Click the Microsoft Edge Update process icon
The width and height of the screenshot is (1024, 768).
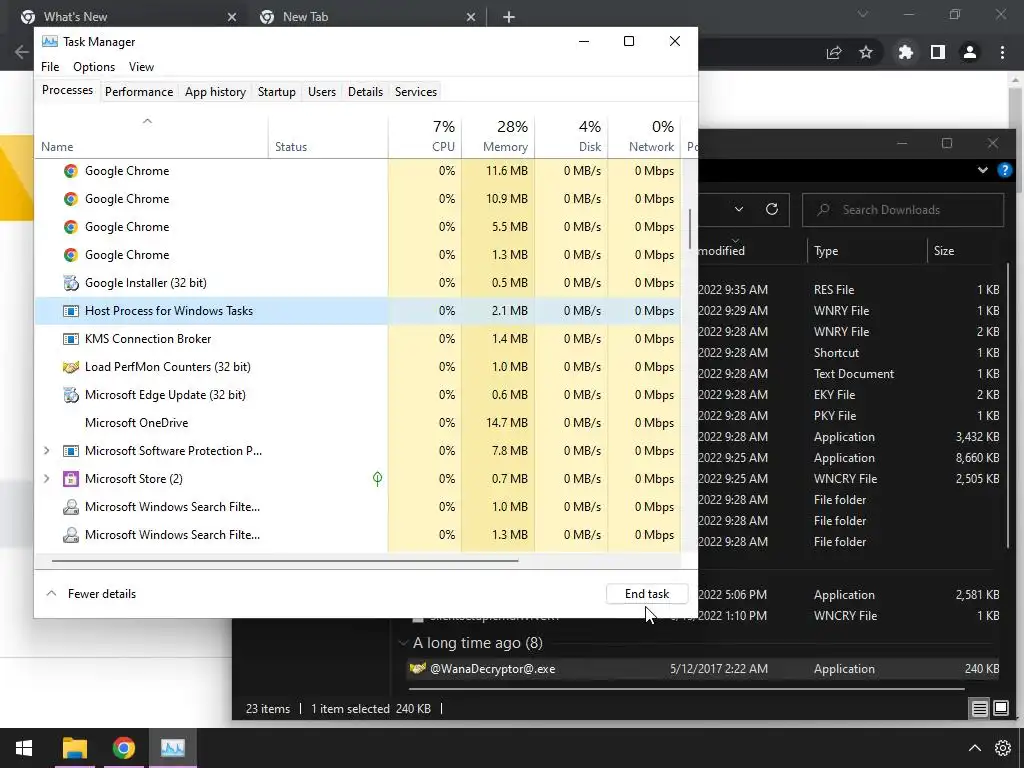(x=71, y=395)
